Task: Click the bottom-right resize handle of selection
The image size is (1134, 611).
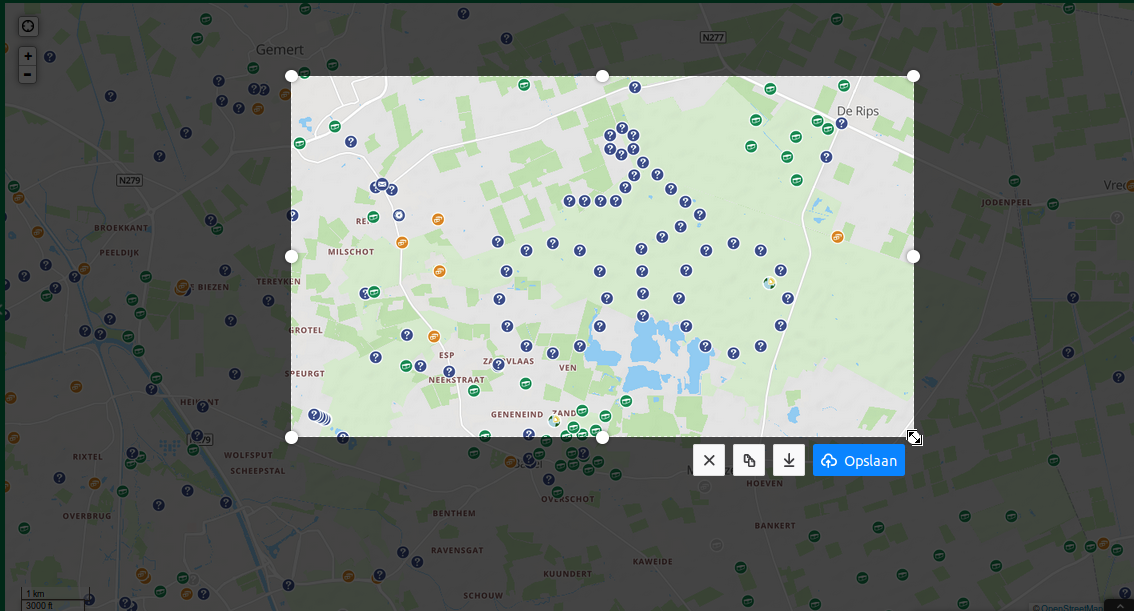Action: pos(914,437)
